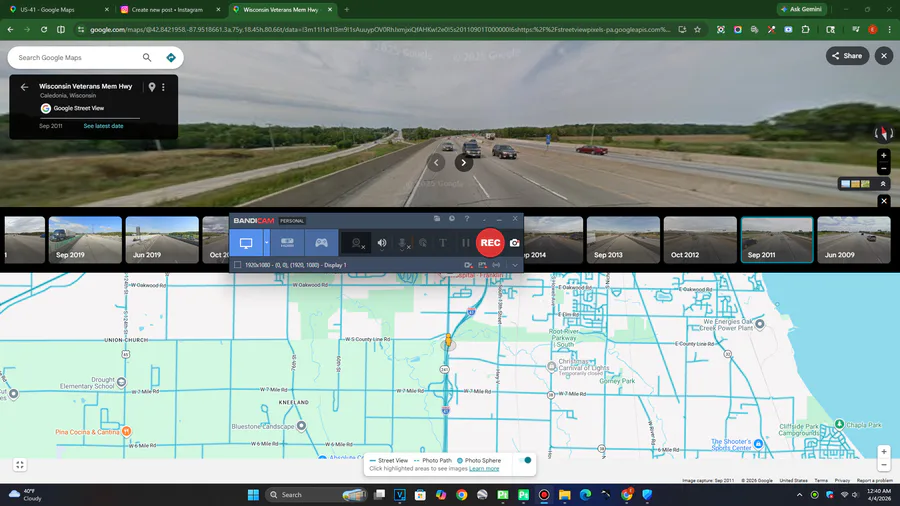The image size is (900, 506).
Task: Go back from Wisconsin Veterans Mem Hwy panel
Action: [24, 87]
